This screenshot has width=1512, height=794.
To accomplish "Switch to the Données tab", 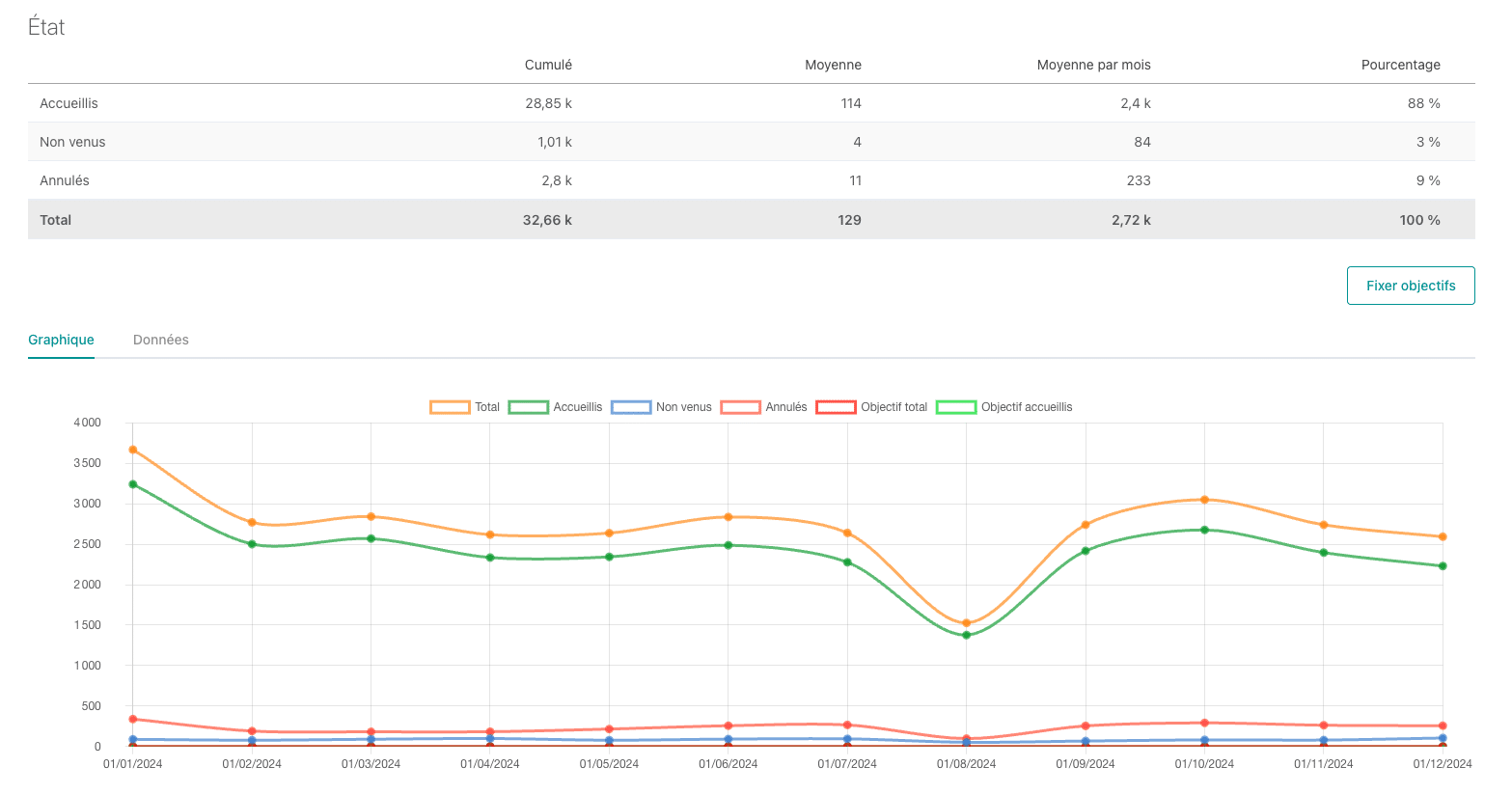I will [160, 340].
